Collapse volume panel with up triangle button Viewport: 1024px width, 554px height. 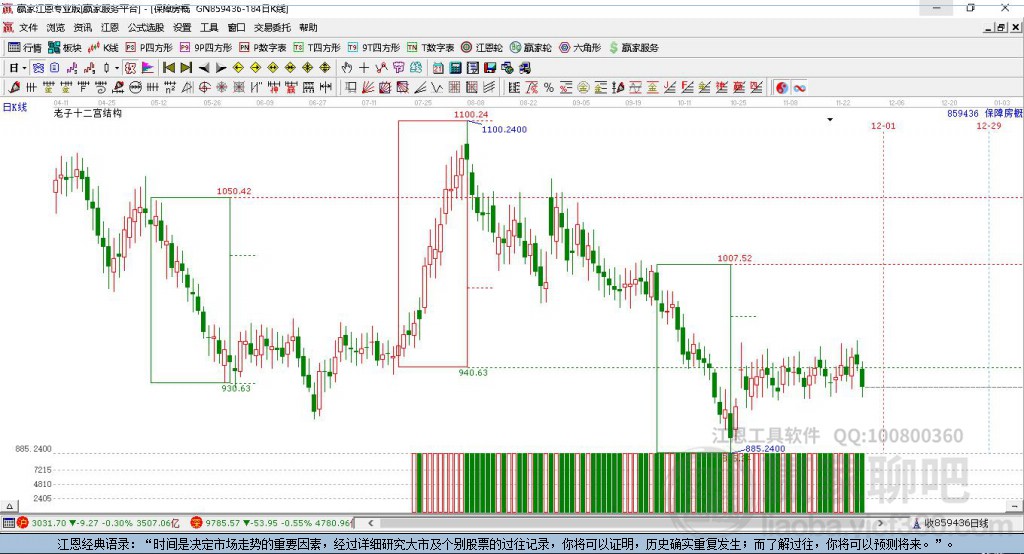9,506
